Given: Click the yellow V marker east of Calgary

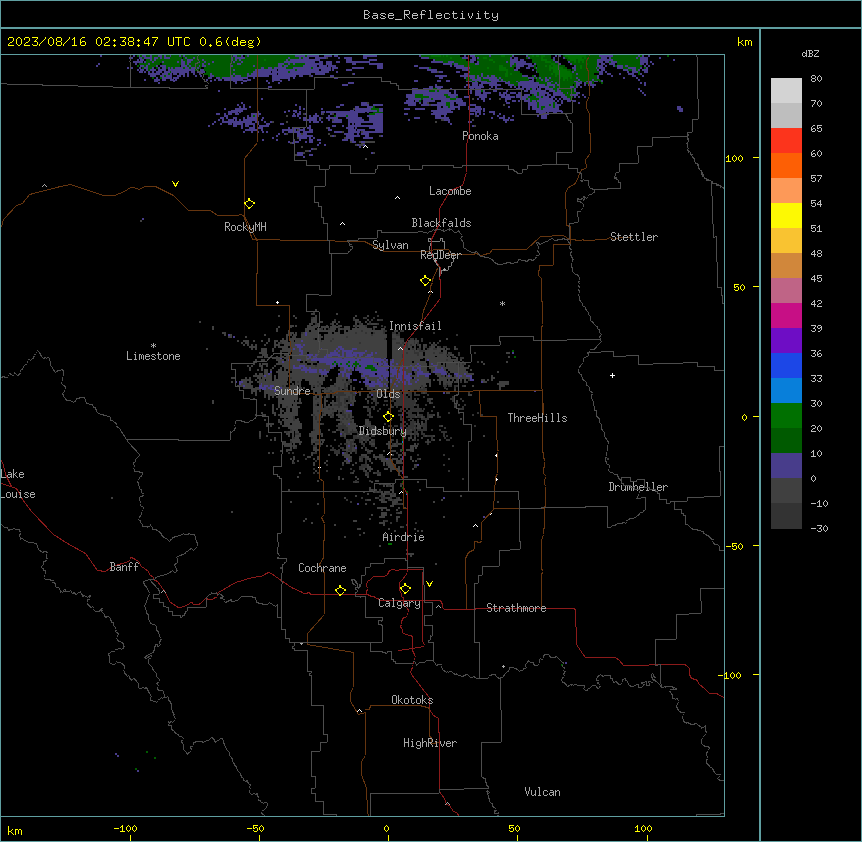Looking at the screenshot, I should (x=429, y=584).
